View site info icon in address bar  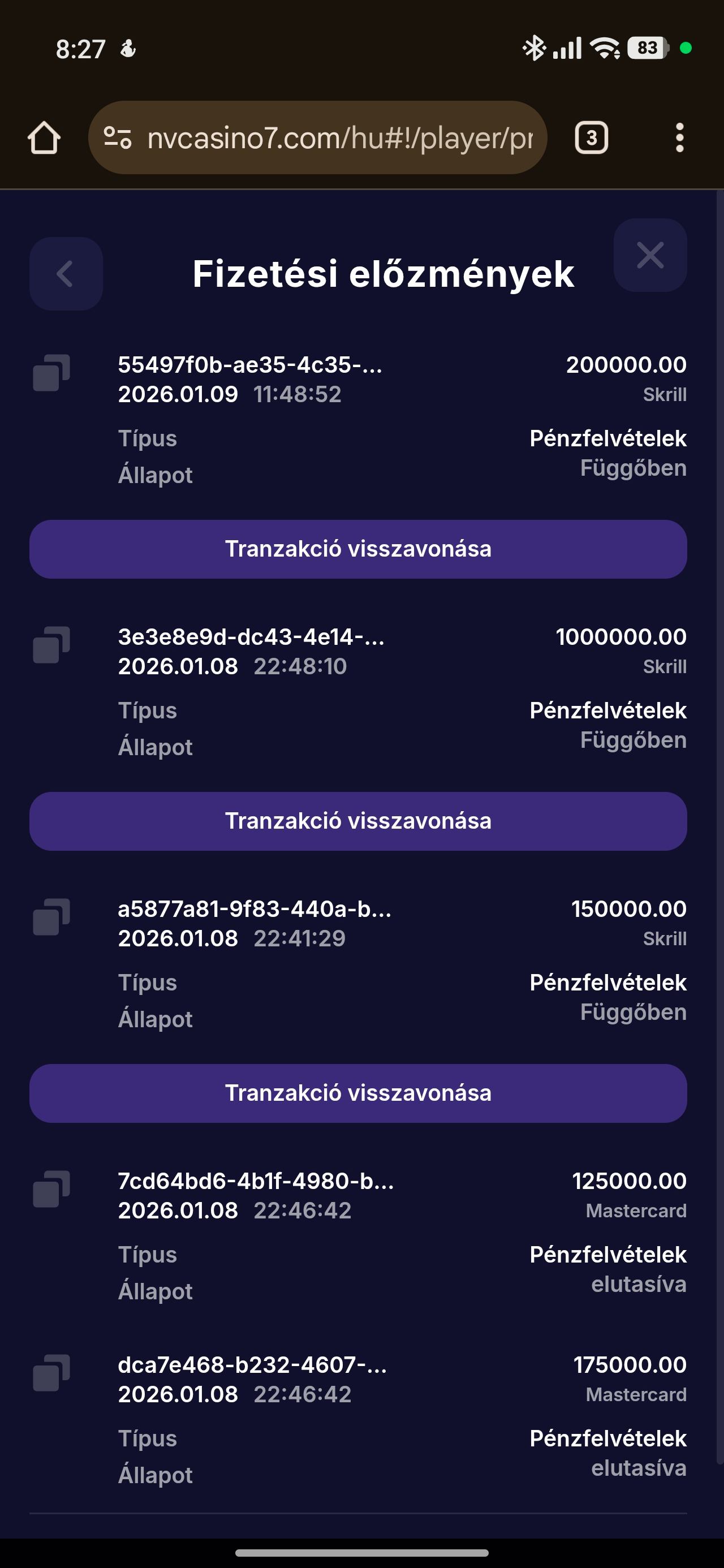118,137
